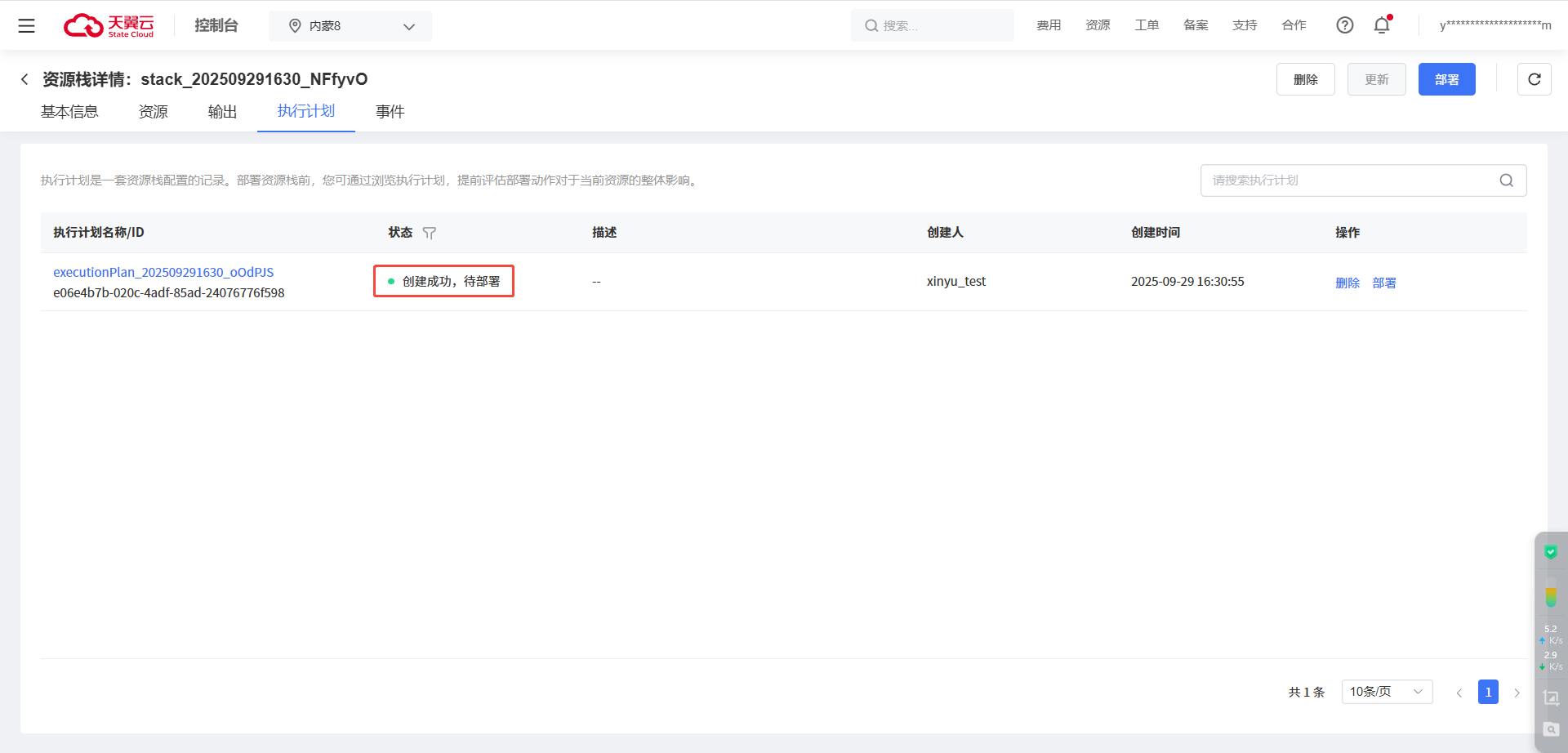
Task: Click the 费用 top menu item
Action: [x=1049, y=25]
